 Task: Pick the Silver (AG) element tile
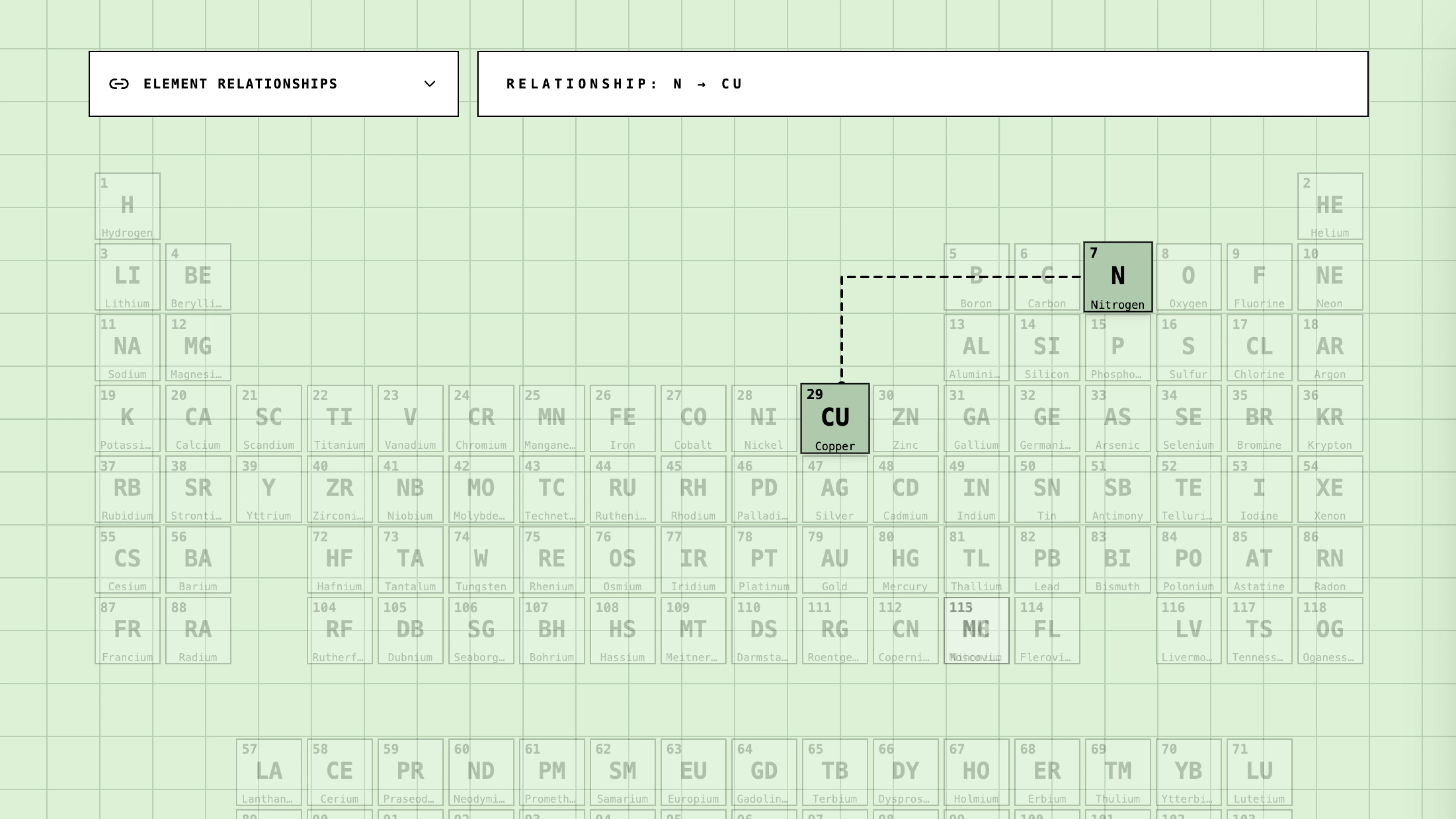(x=835, y=489)
